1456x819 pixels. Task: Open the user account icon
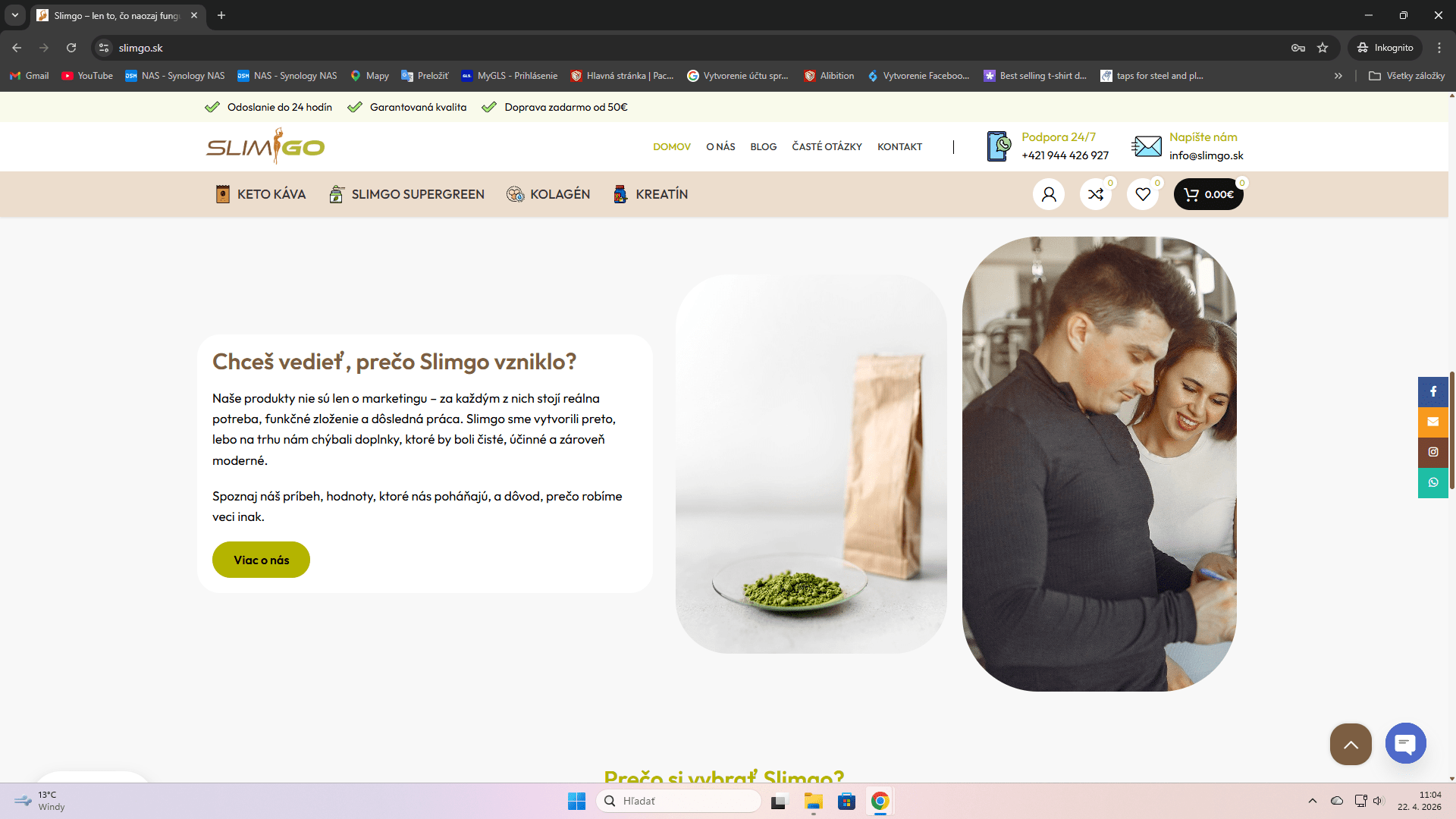tap(1048, 194)
